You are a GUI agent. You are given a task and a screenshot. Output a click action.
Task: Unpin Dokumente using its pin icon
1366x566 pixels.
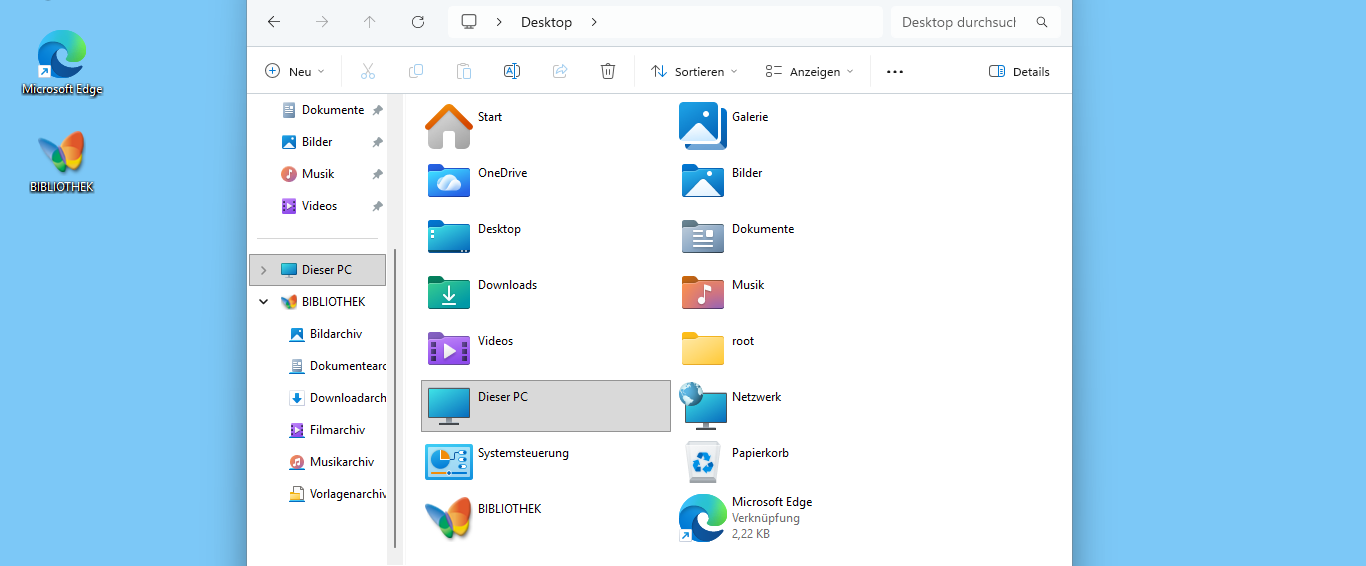tap(377, 110)
